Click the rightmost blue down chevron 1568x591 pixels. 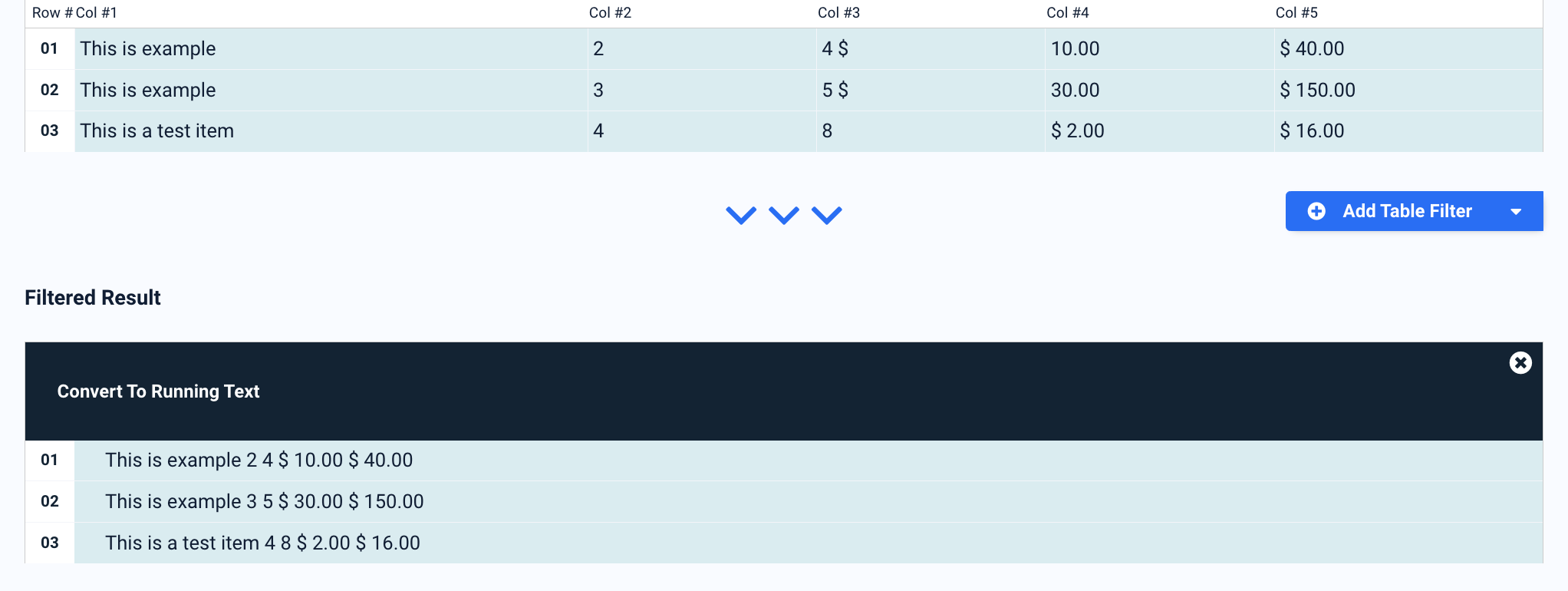(x=827, y=215)
